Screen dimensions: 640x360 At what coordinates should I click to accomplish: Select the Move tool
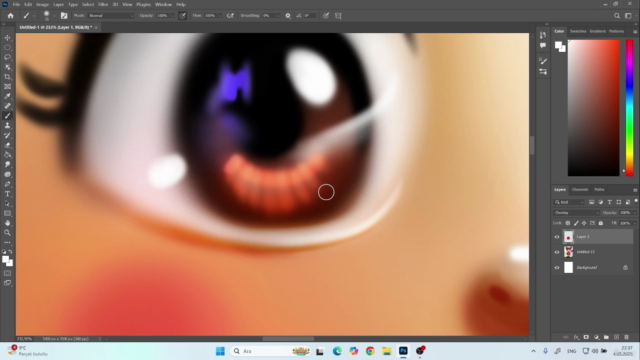pyautogui.click(x=7, y=38)
